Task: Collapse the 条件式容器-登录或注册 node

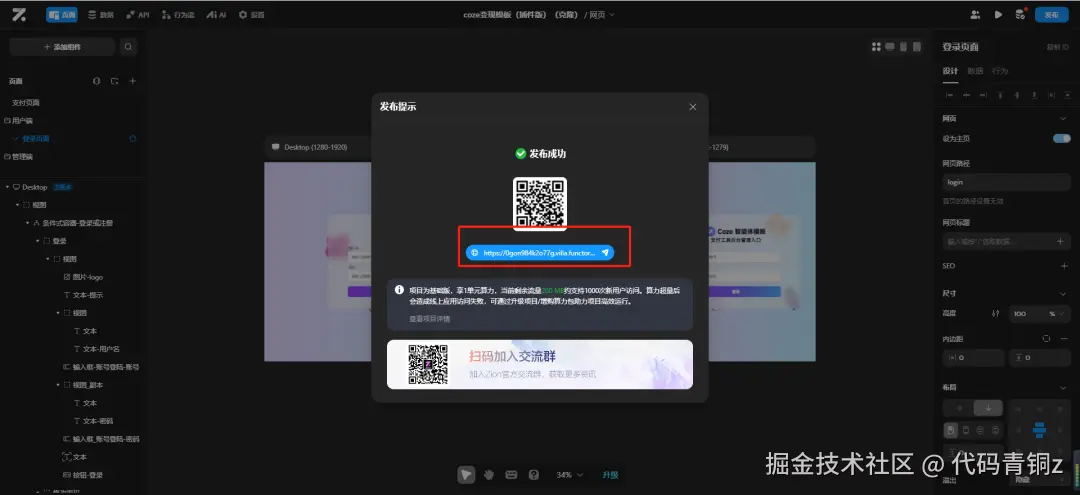Action: tap(28, 223)
